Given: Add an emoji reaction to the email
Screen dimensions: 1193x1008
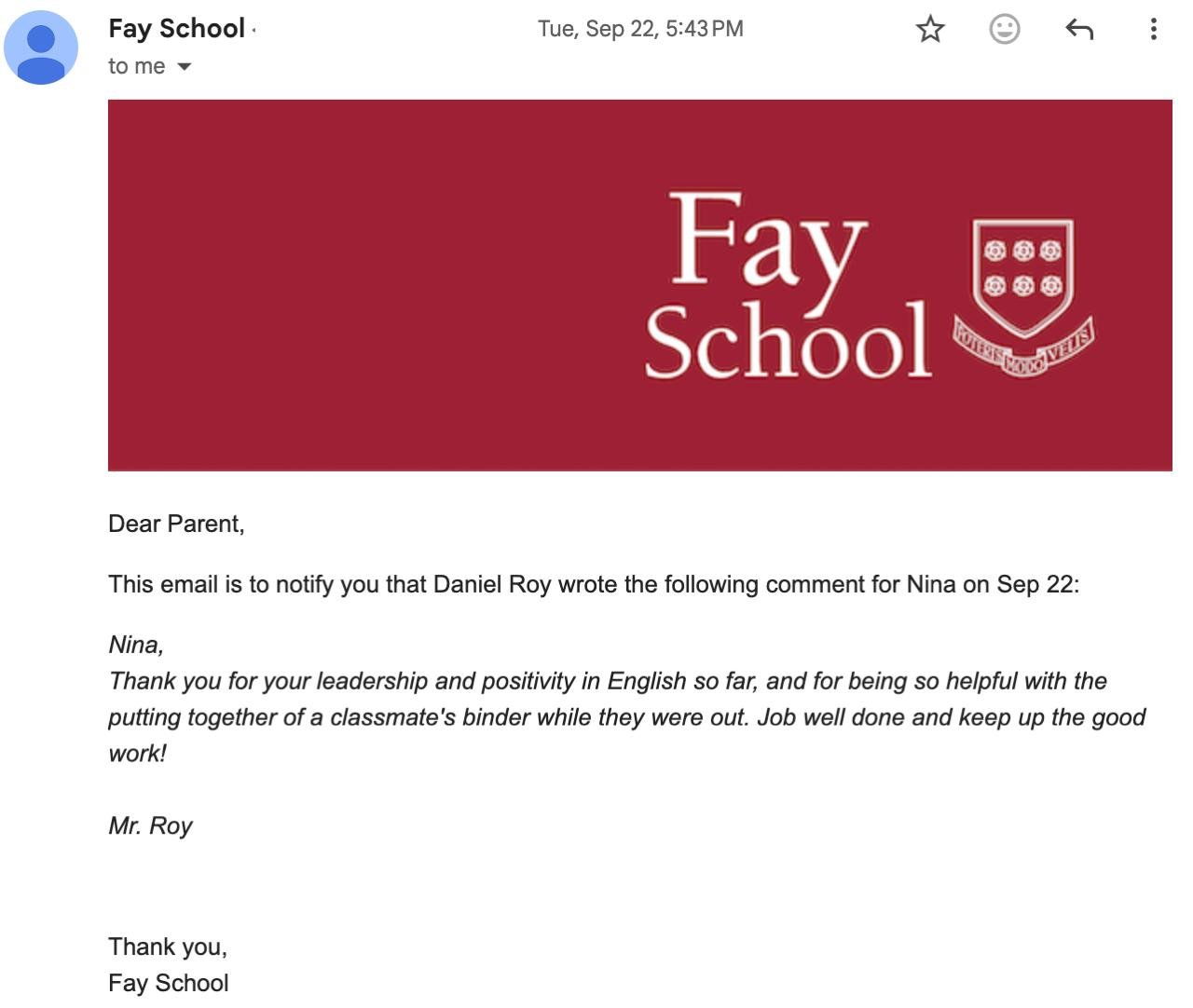Looking at the screenshot, I should coord(1004,29).
